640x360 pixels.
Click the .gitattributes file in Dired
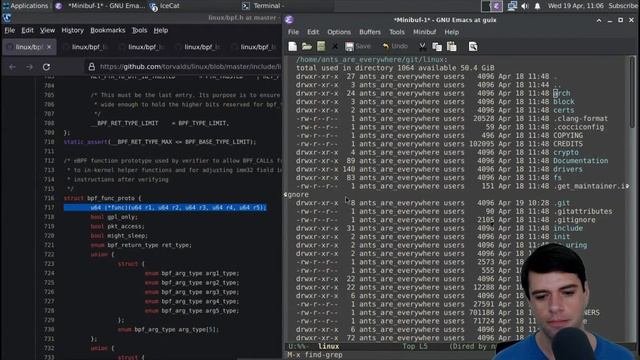pyautogui.click(x=583, y=211)
